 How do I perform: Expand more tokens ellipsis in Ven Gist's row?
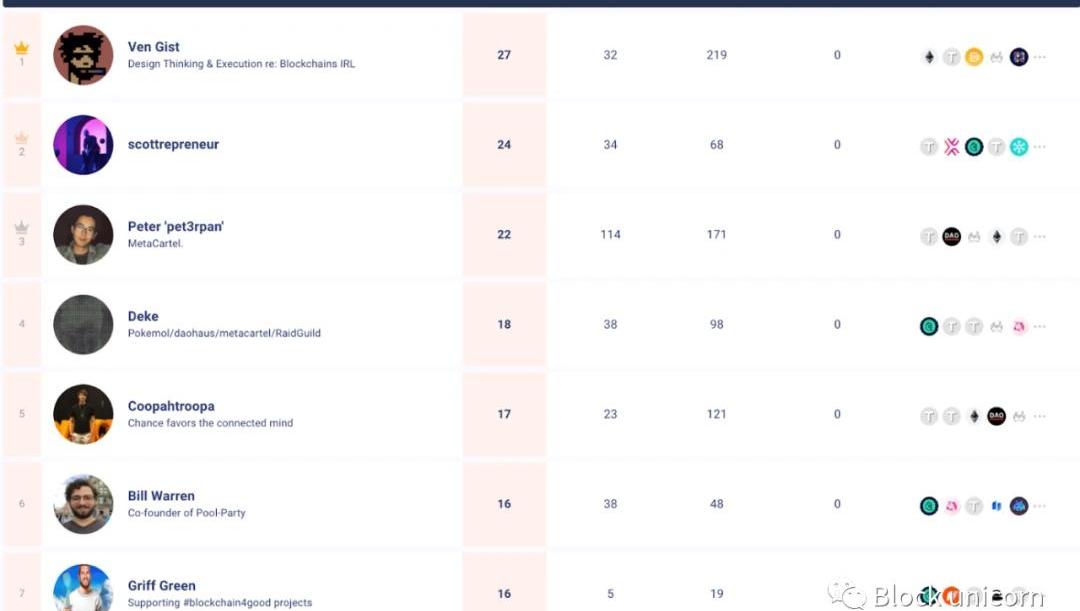pos(1040,58)
